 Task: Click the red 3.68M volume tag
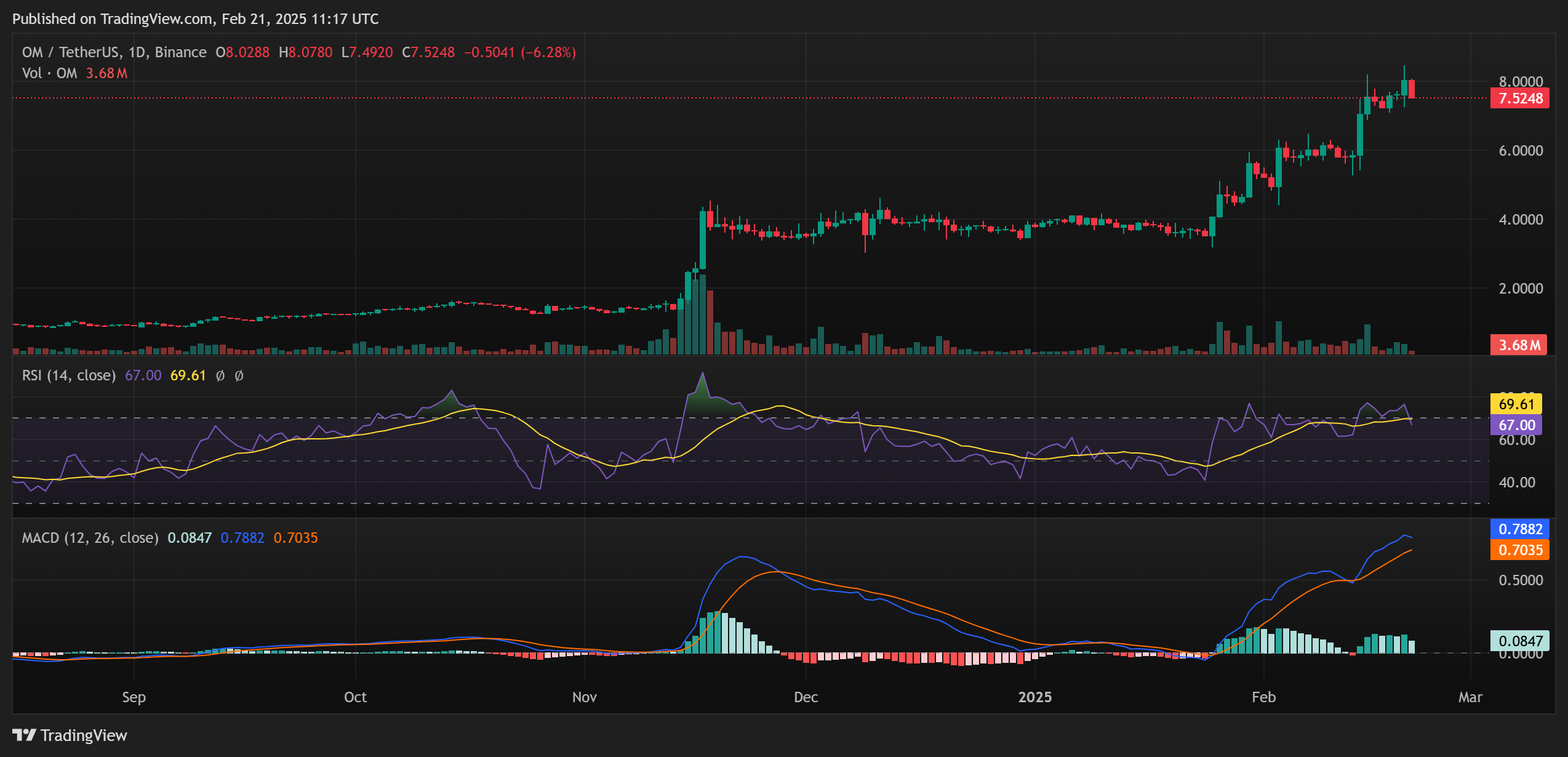(x=1519, y=345)
